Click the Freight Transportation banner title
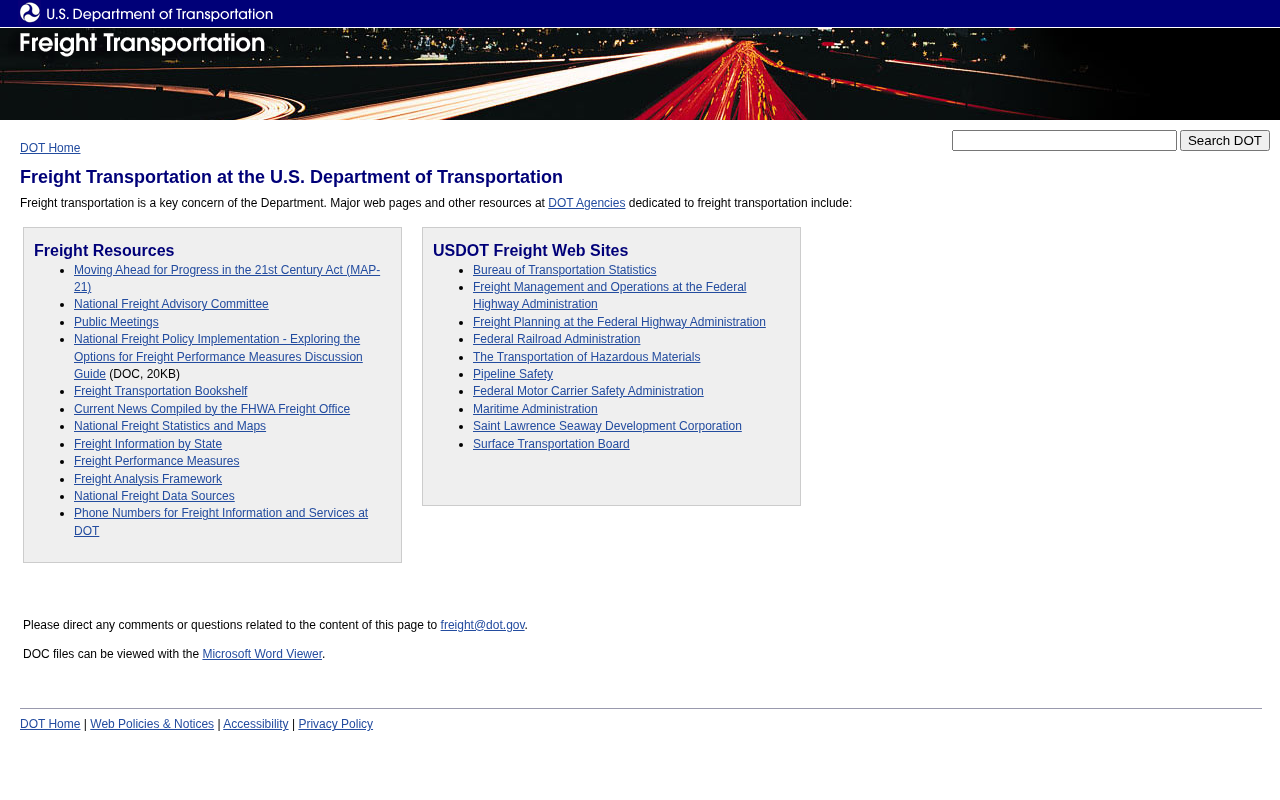 tap(142, 44)
